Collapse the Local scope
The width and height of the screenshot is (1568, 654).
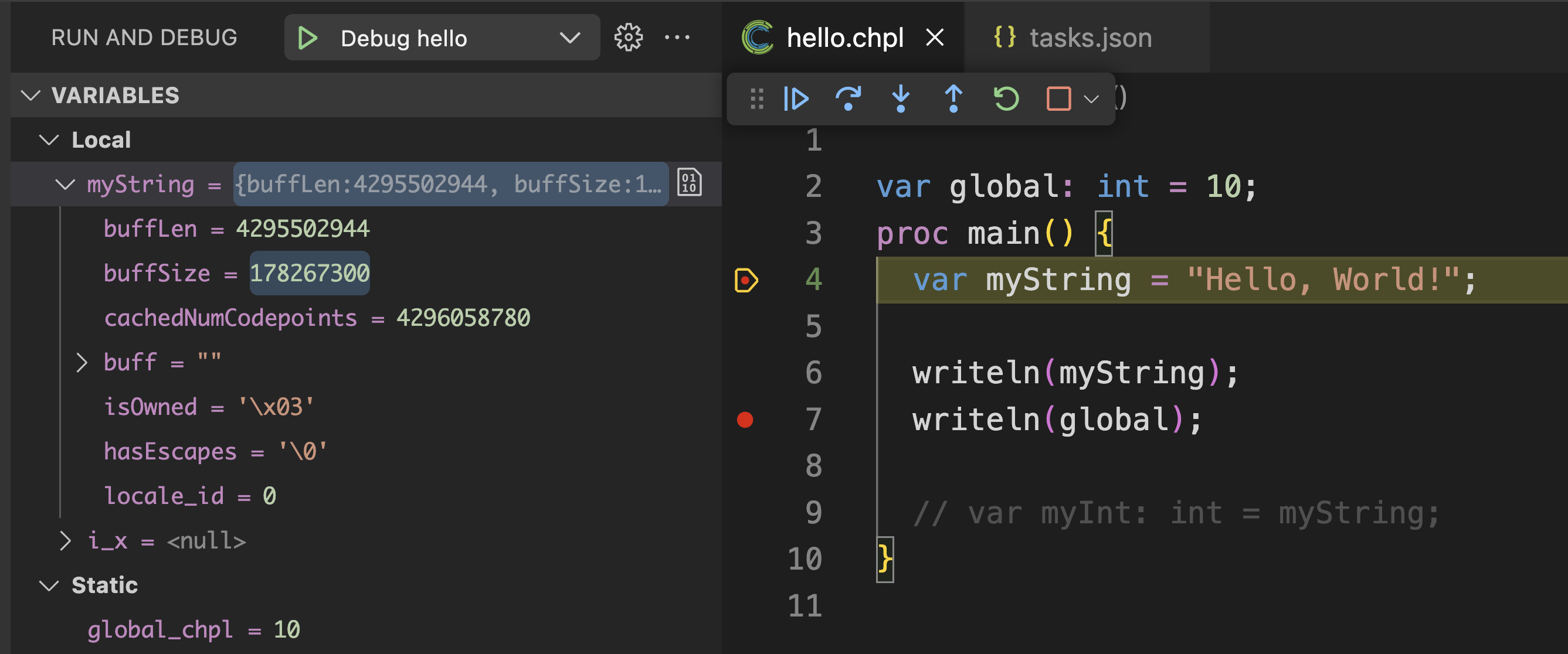pos(49,141)
